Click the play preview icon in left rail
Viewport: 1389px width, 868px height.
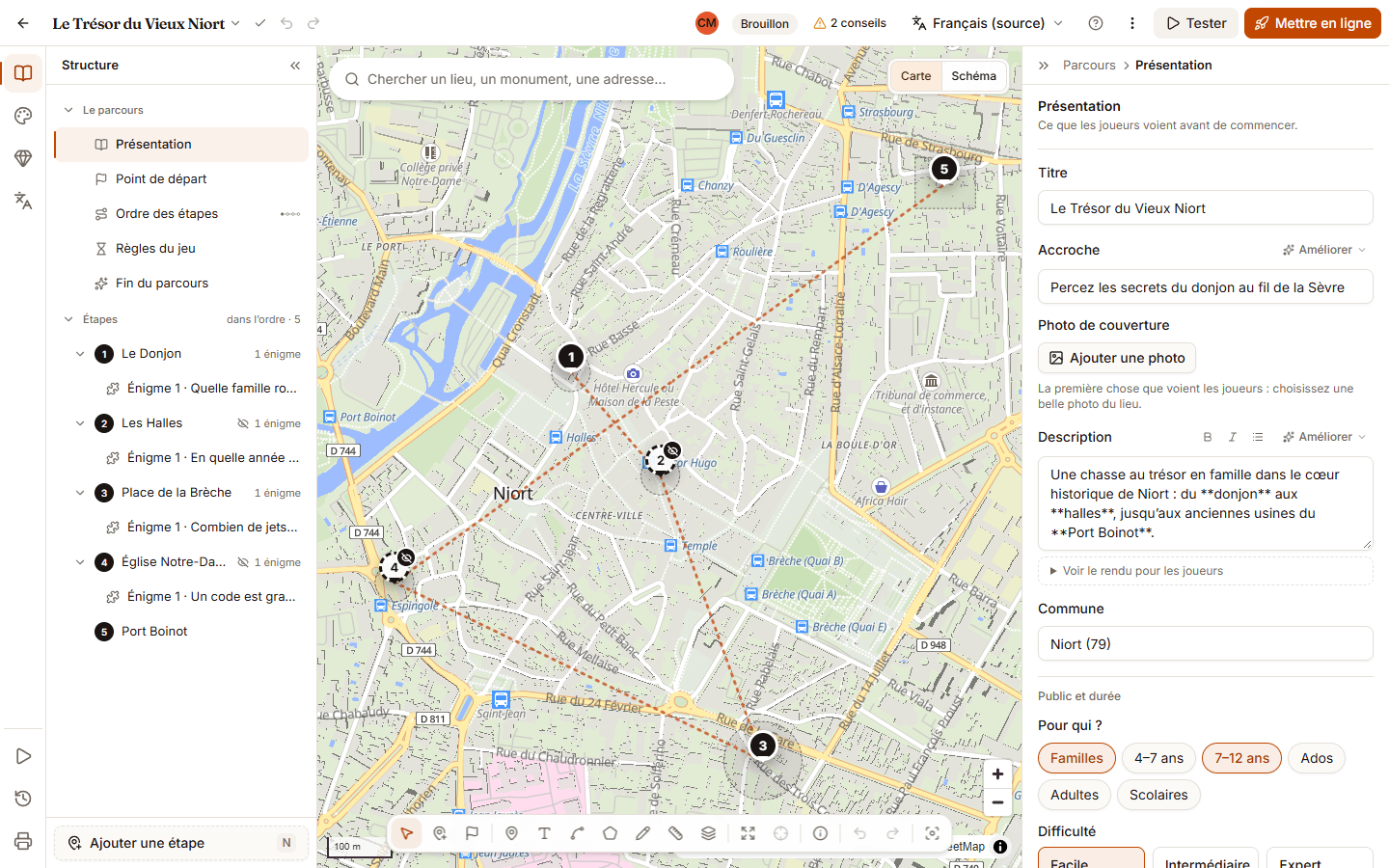click(23, 756)
